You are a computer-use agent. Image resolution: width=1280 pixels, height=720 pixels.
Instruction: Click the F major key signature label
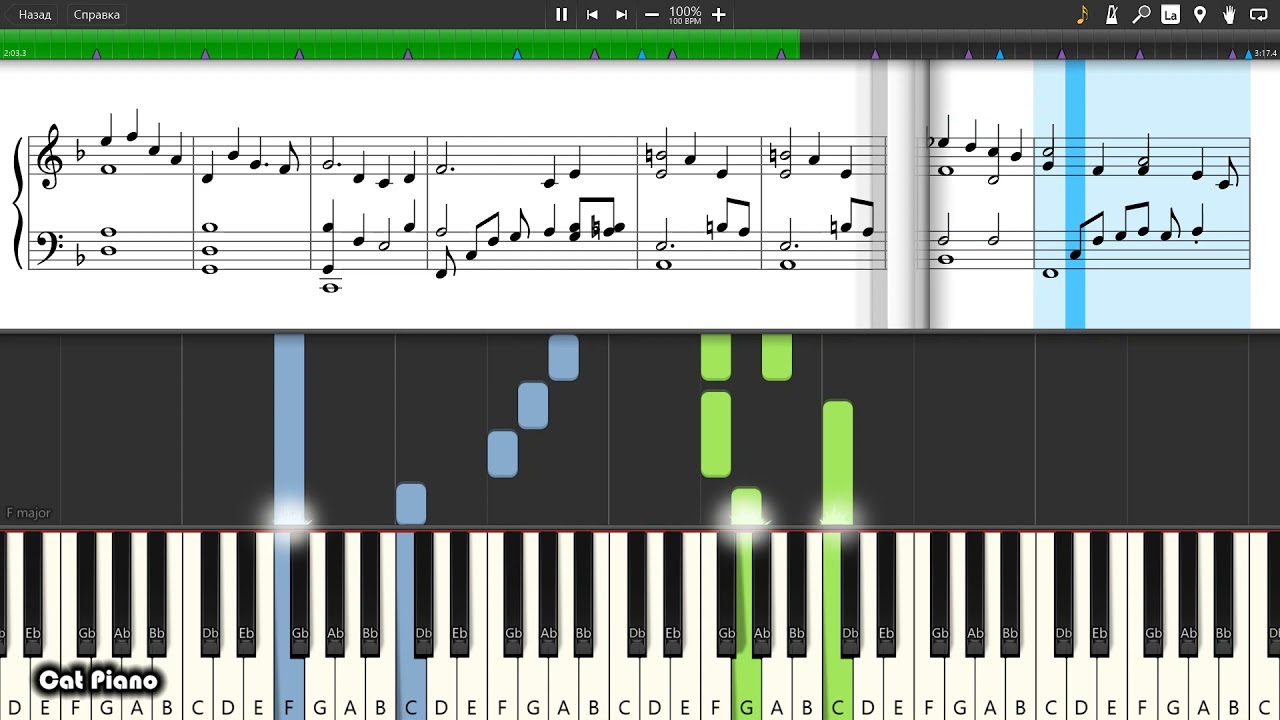(28, 513)
